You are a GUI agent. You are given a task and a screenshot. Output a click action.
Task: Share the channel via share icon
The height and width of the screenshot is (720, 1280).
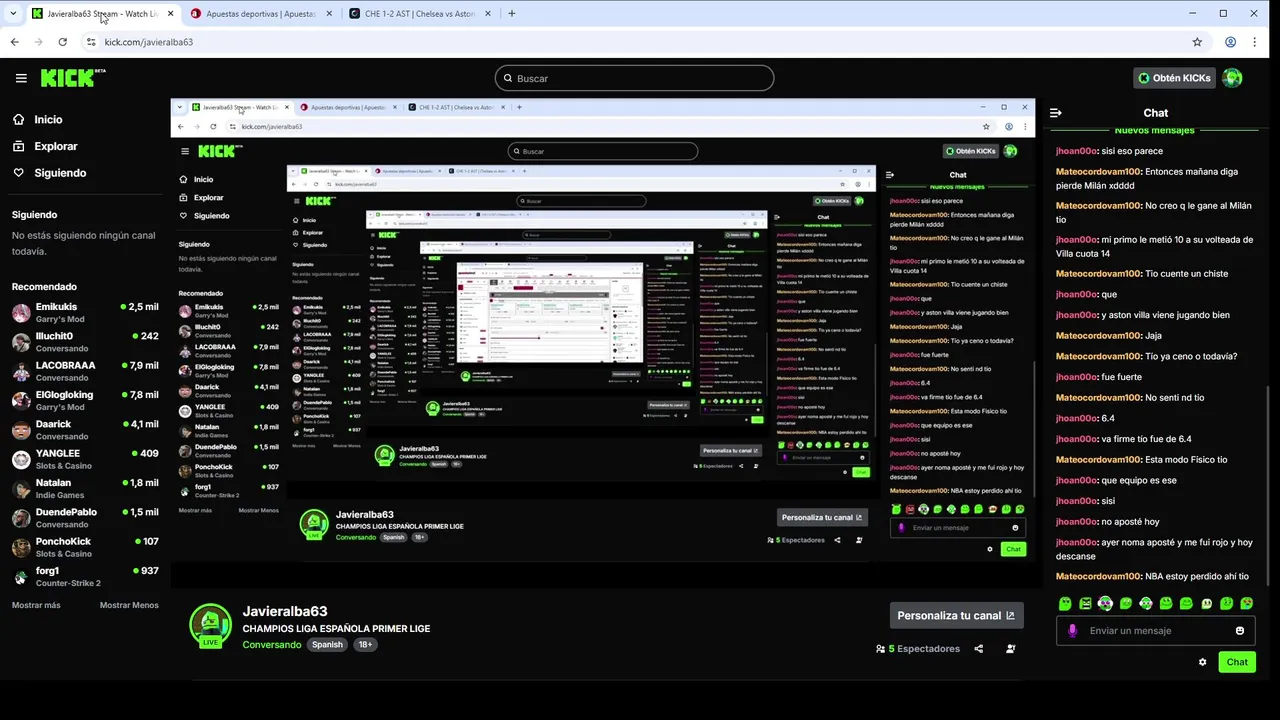click(x=978, y=649)
